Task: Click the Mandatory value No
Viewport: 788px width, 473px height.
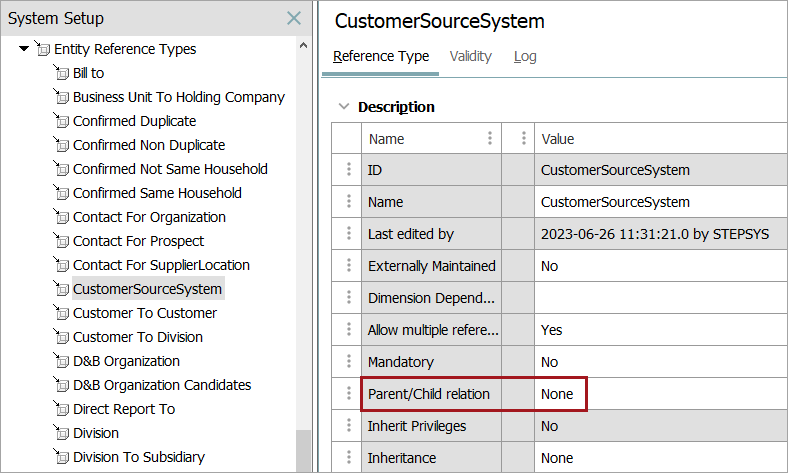Action: (x=549, y=362)
